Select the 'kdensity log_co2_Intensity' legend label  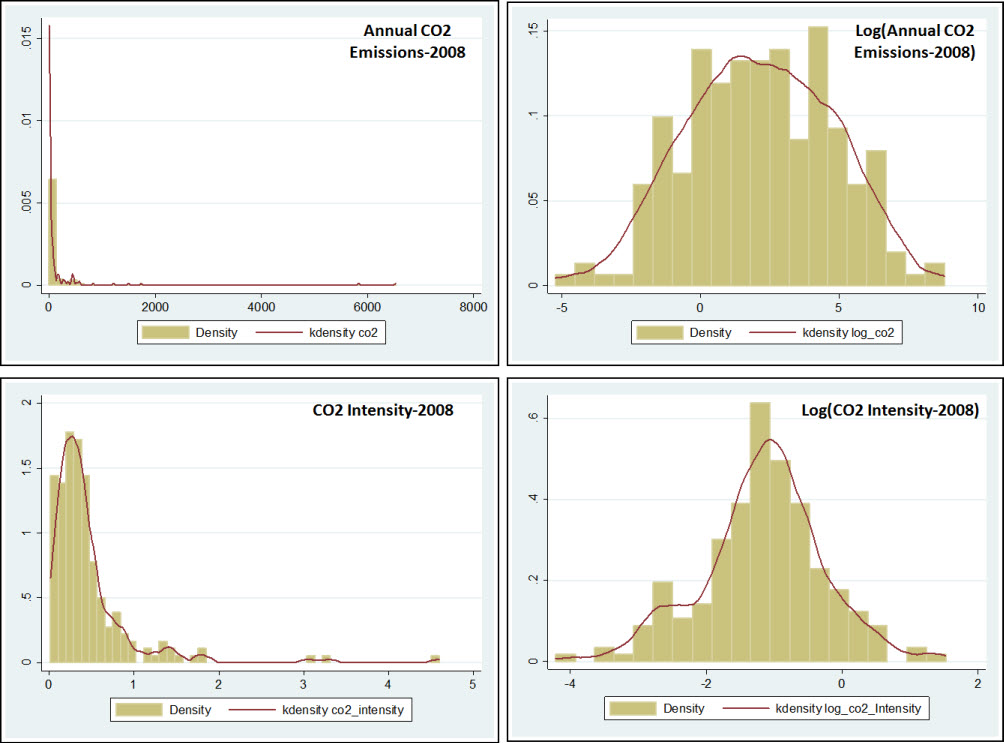(x=848, y=708)
